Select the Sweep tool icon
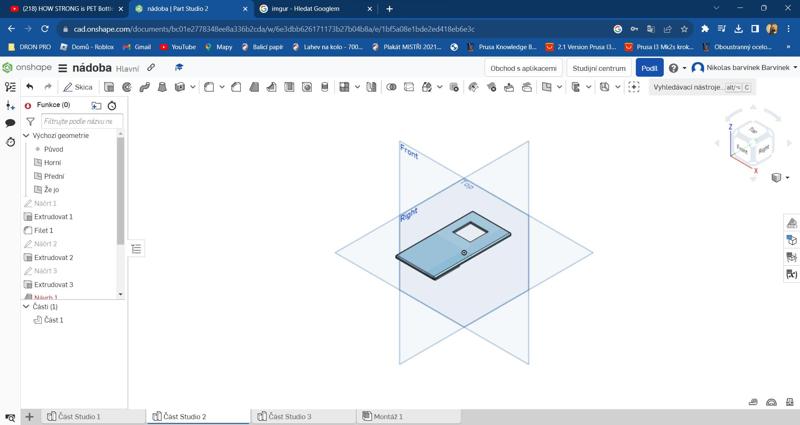The width and height of the screenshot is (800, 425). [x=144, y=87]
